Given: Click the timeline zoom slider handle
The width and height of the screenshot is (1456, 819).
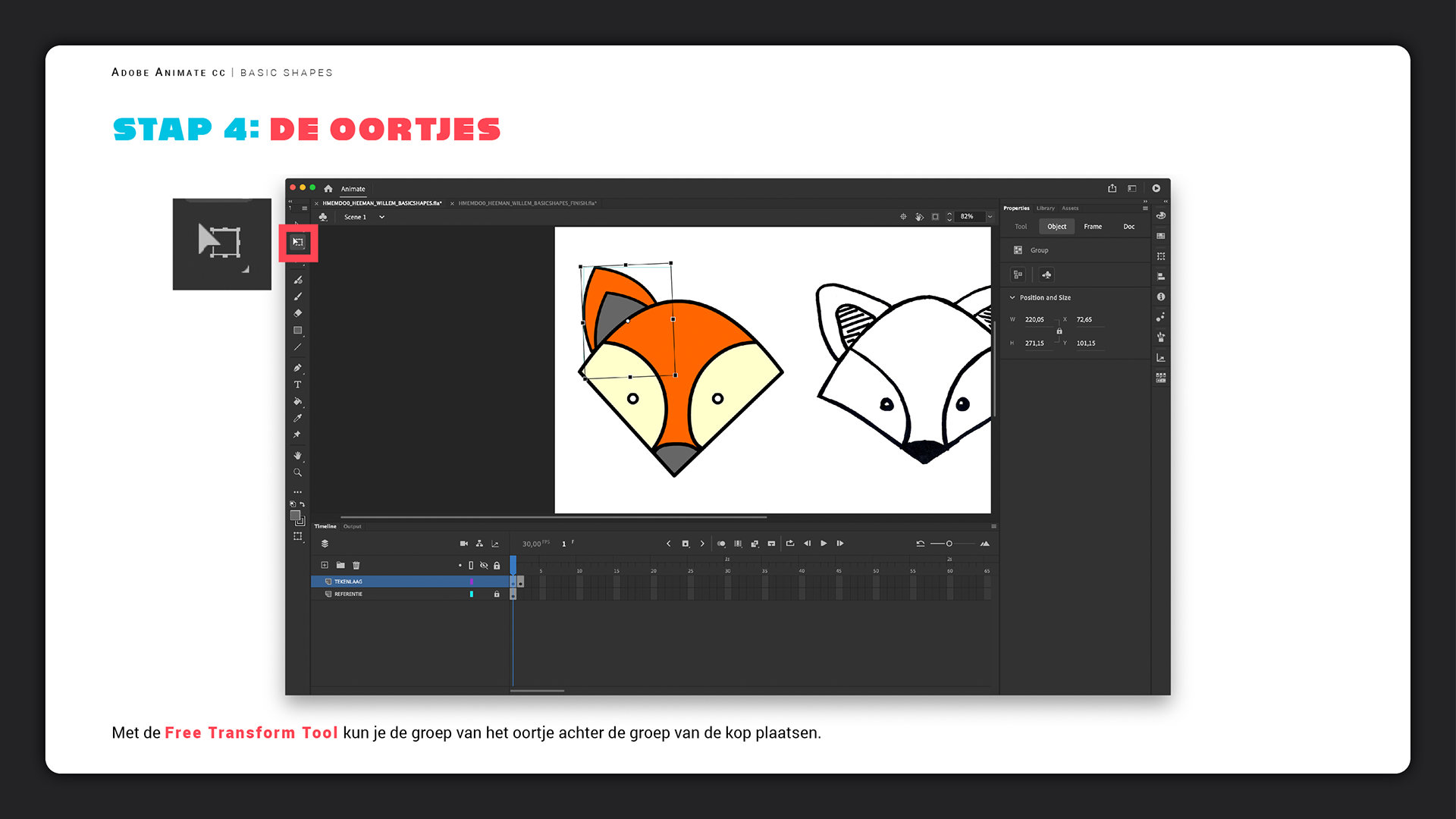Looking at the screenshot, I should 949,544.
